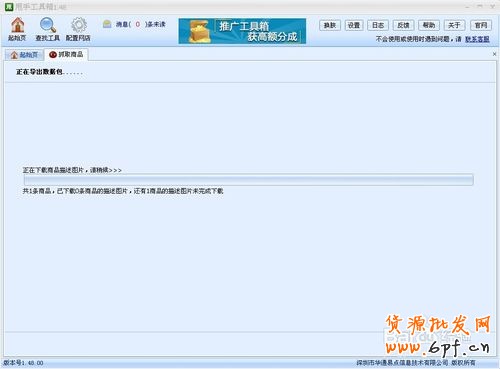This screenshot has width=500, height=369.
Task: Open the 起始页 home icon in the toolbar
Action: 17,29
